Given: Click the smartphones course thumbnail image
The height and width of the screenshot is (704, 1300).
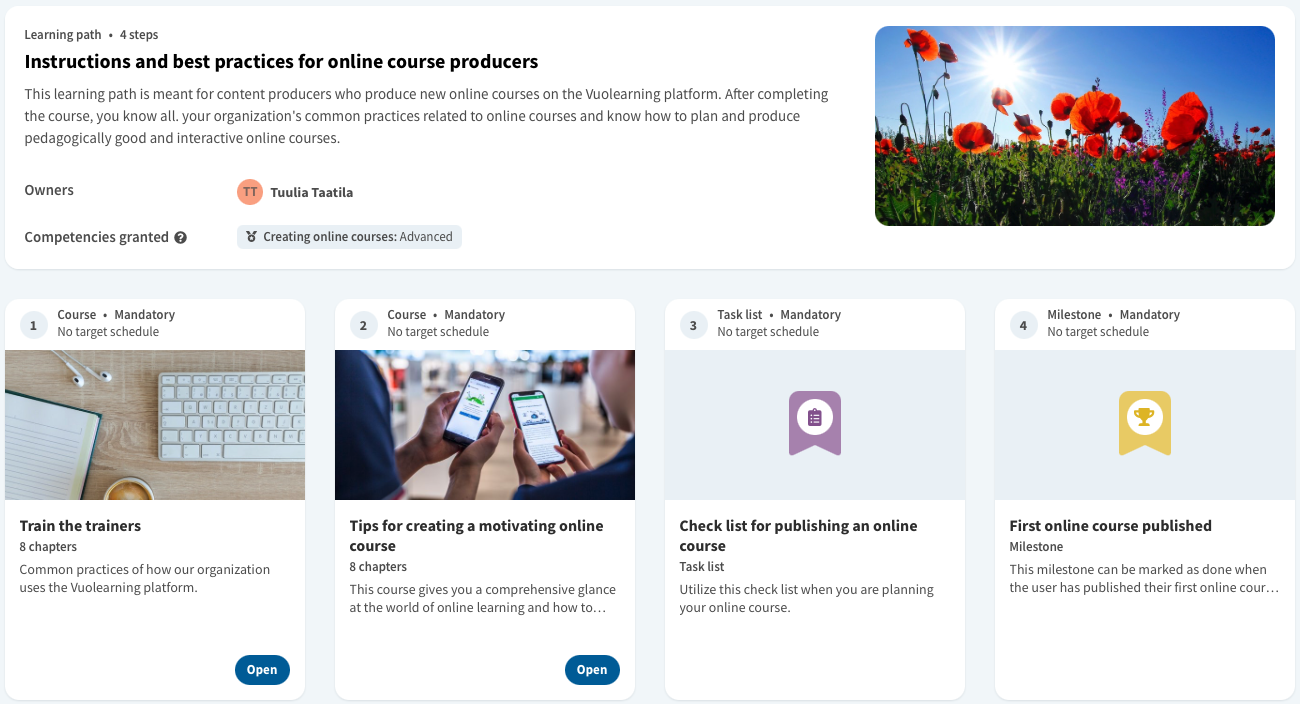Looking at the screenshot, I should pos(485,425).
